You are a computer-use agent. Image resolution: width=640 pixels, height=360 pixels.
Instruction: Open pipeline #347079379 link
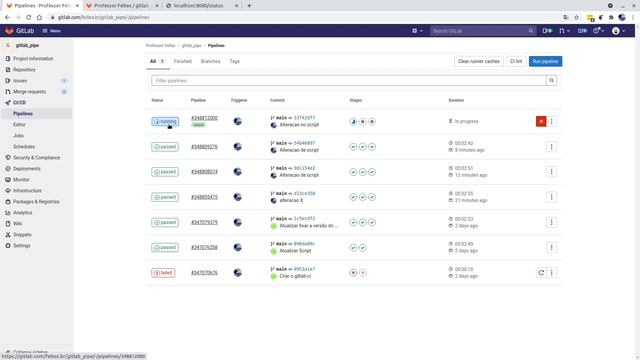(x=204, y=222)
